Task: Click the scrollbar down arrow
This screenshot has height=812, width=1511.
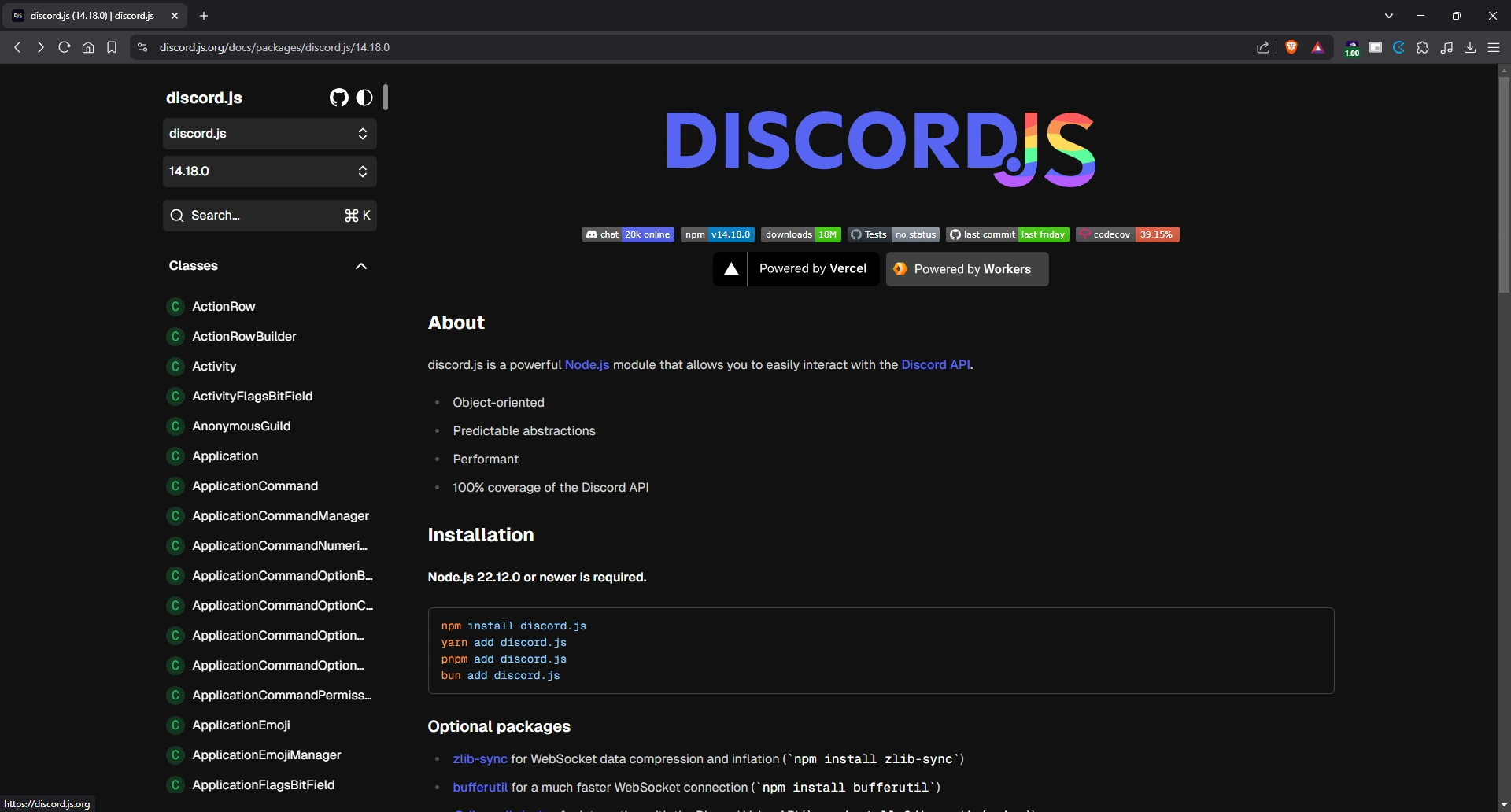Action: click(x=1504, y=805)
